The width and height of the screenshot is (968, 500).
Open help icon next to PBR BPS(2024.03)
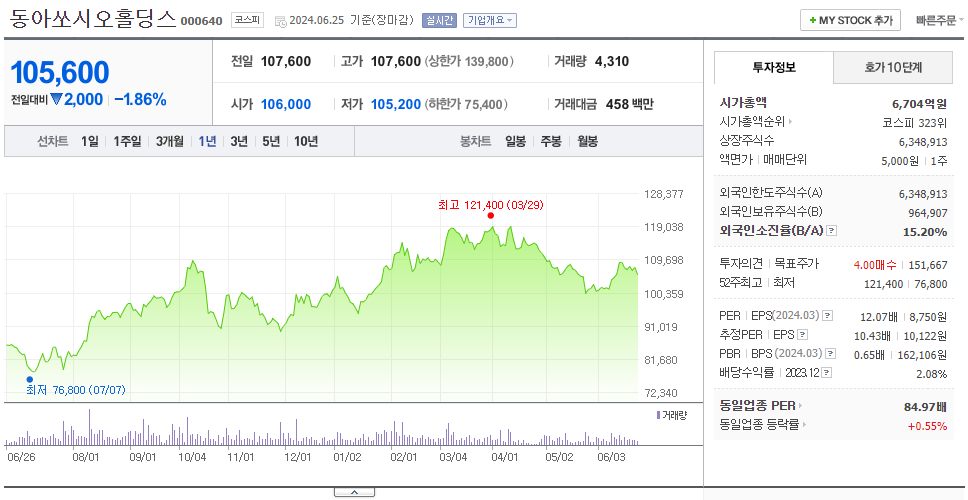pos(832,354)
